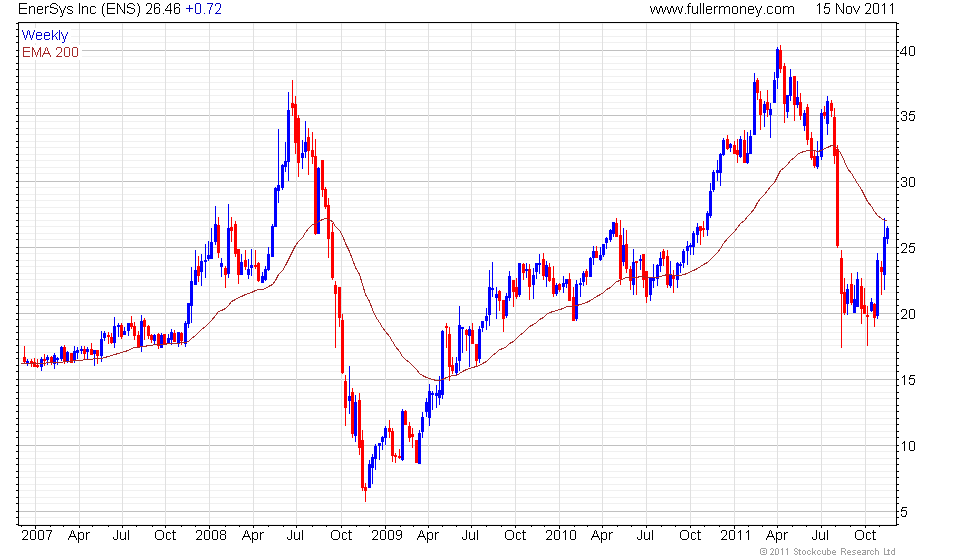Click the 15 price axis label

908,380
